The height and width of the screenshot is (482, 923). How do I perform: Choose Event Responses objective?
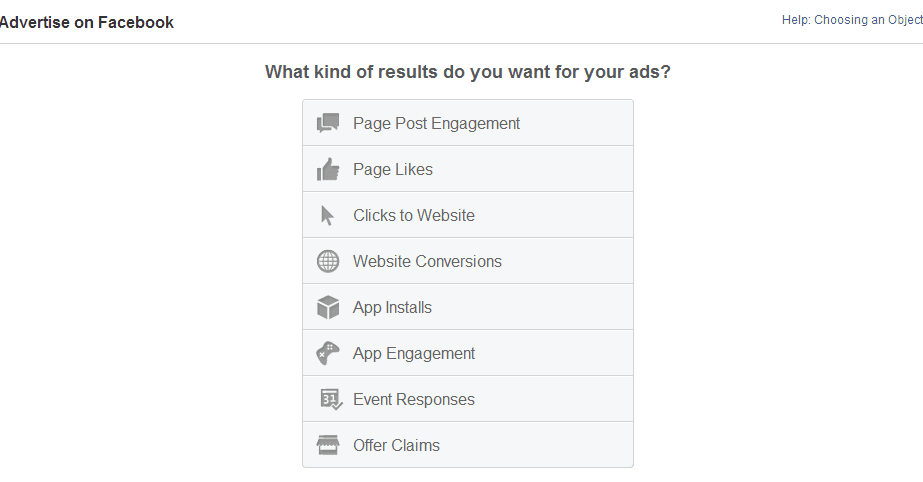click(468, 399)
